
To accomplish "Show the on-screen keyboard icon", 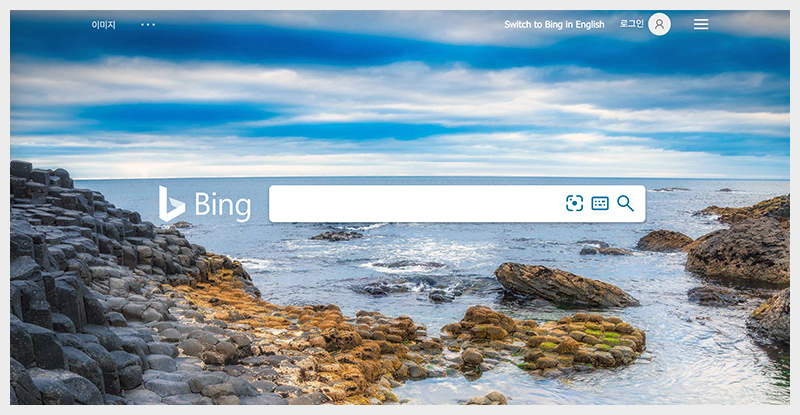I will tap(600, 204).
